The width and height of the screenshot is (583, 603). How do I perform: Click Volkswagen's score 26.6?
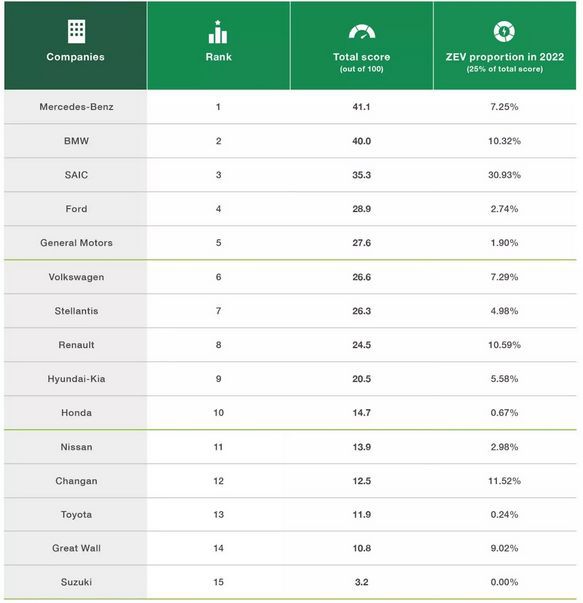(361, 277)
